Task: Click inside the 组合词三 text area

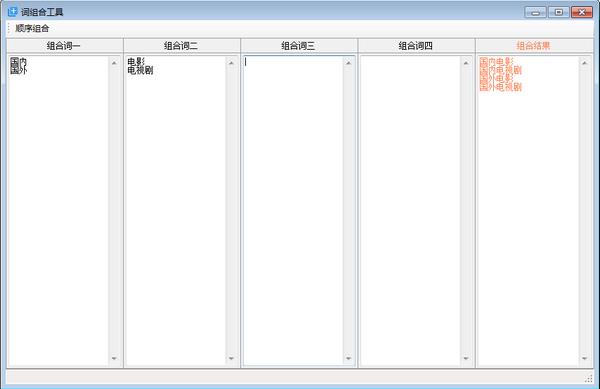Action: 293,211
